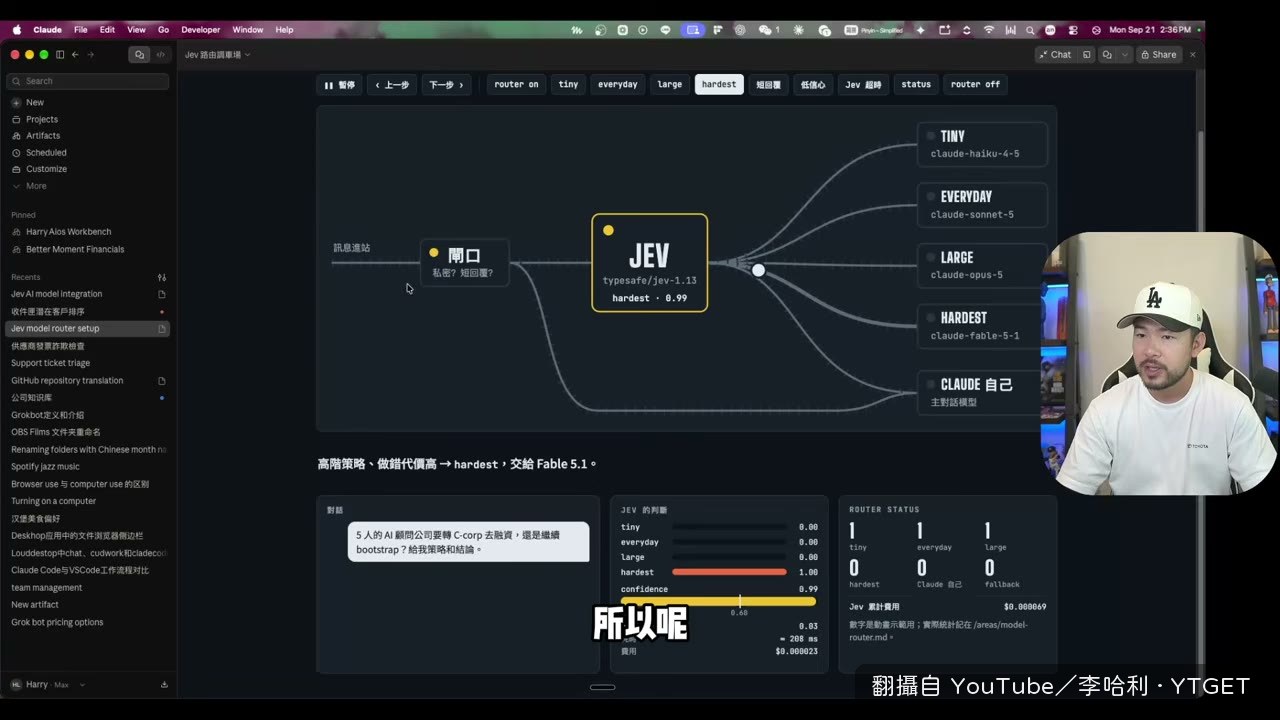
Task: Open the dropdown arrow beside conversations icon
Action: [1125, 55]
